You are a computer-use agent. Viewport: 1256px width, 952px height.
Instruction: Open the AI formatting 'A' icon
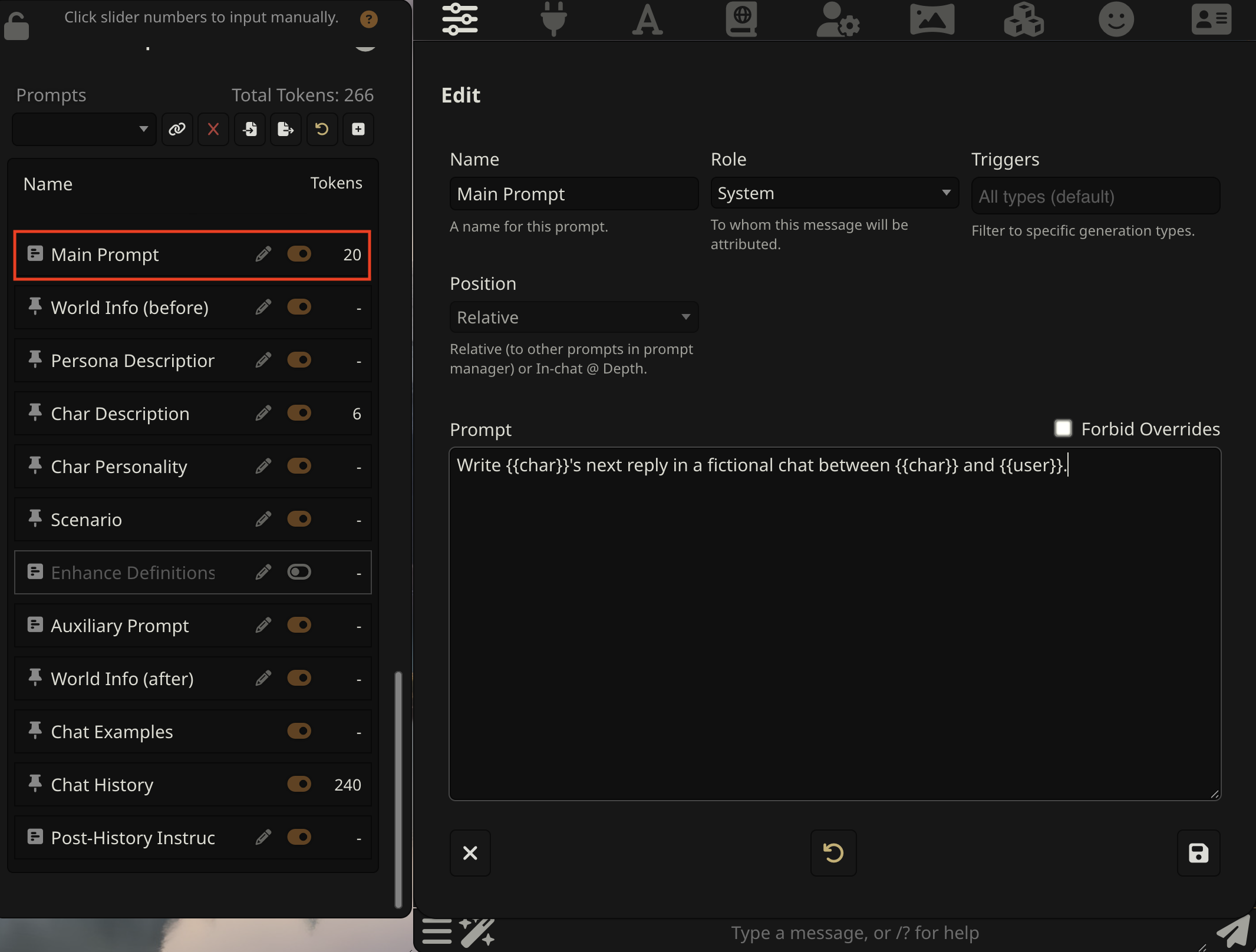647,19
